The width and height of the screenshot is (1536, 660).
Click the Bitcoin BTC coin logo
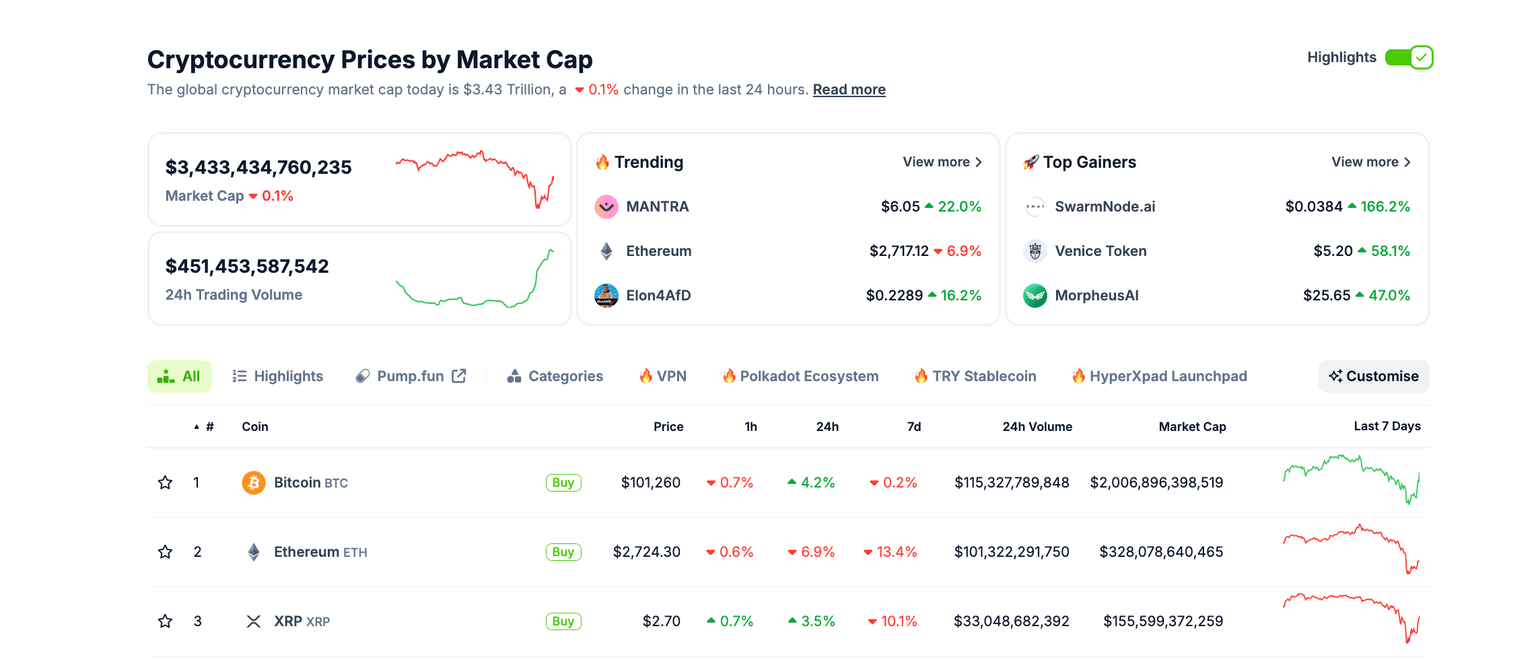[x=254, y=482]
